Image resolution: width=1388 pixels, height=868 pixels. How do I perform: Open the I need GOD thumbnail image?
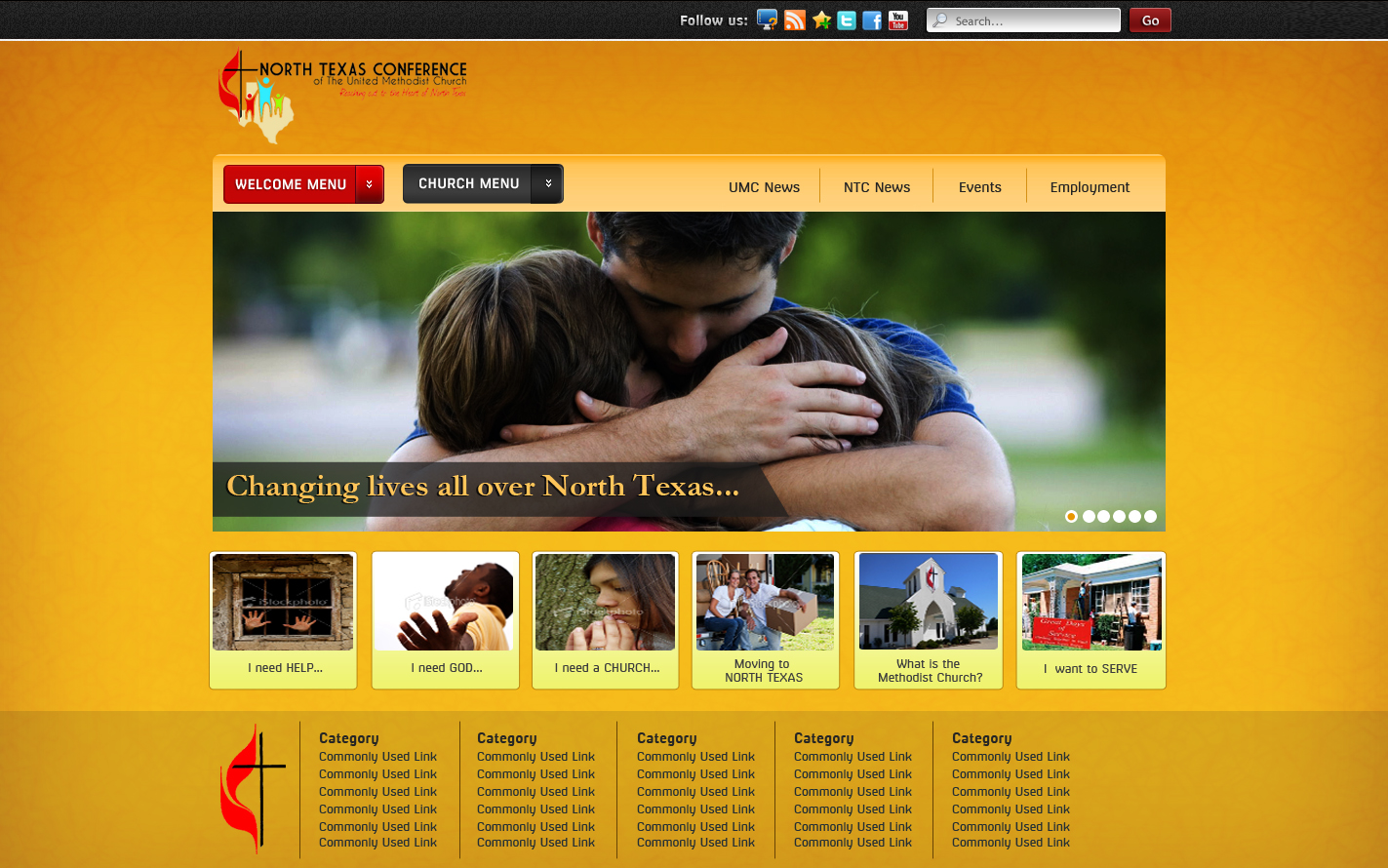coord(445,602)
